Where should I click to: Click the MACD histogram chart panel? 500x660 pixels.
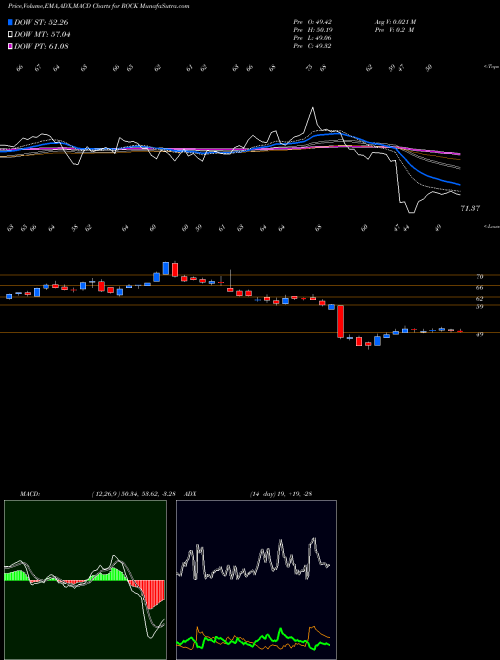point(85,580)
